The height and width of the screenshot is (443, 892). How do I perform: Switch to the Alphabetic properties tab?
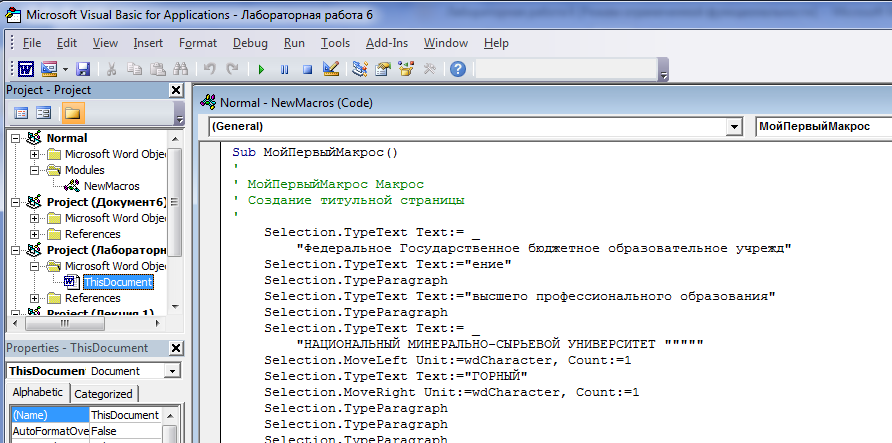pyautogui.click(x=38, y=392)
